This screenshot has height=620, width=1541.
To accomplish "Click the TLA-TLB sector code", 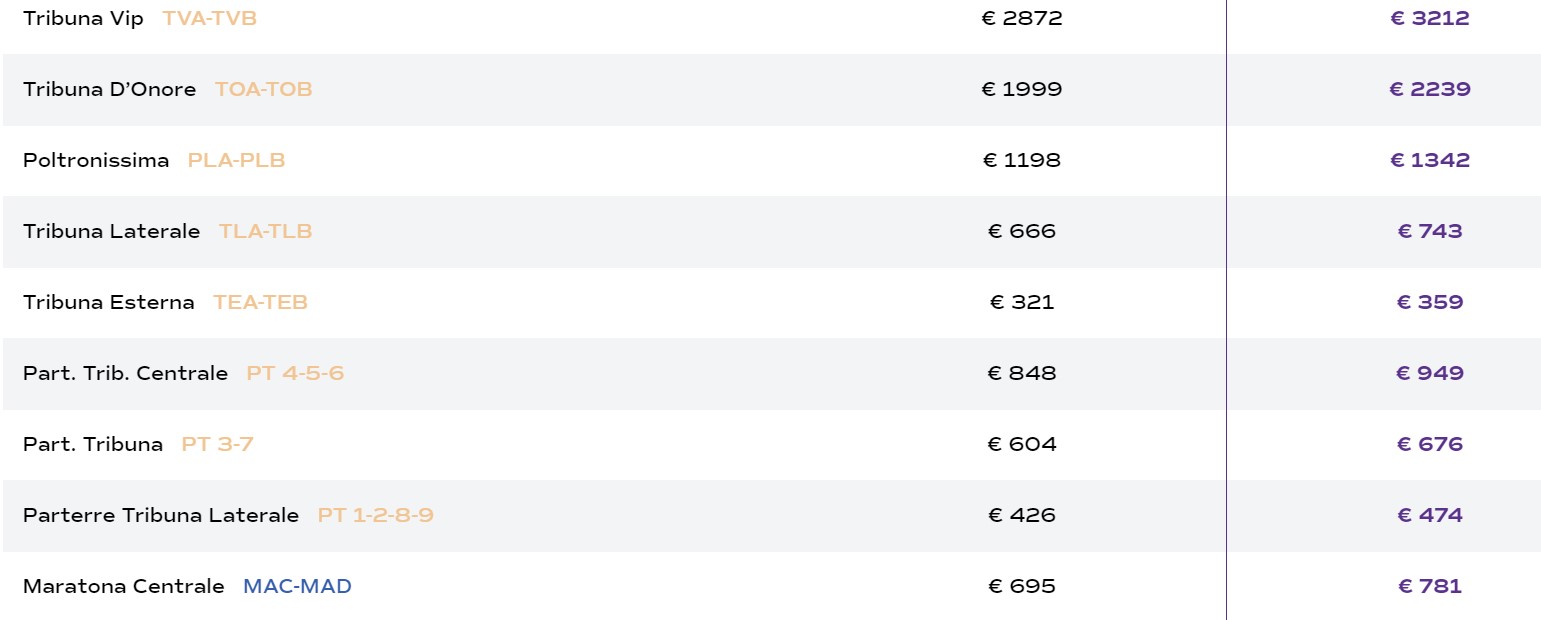I will pos(265,232).
